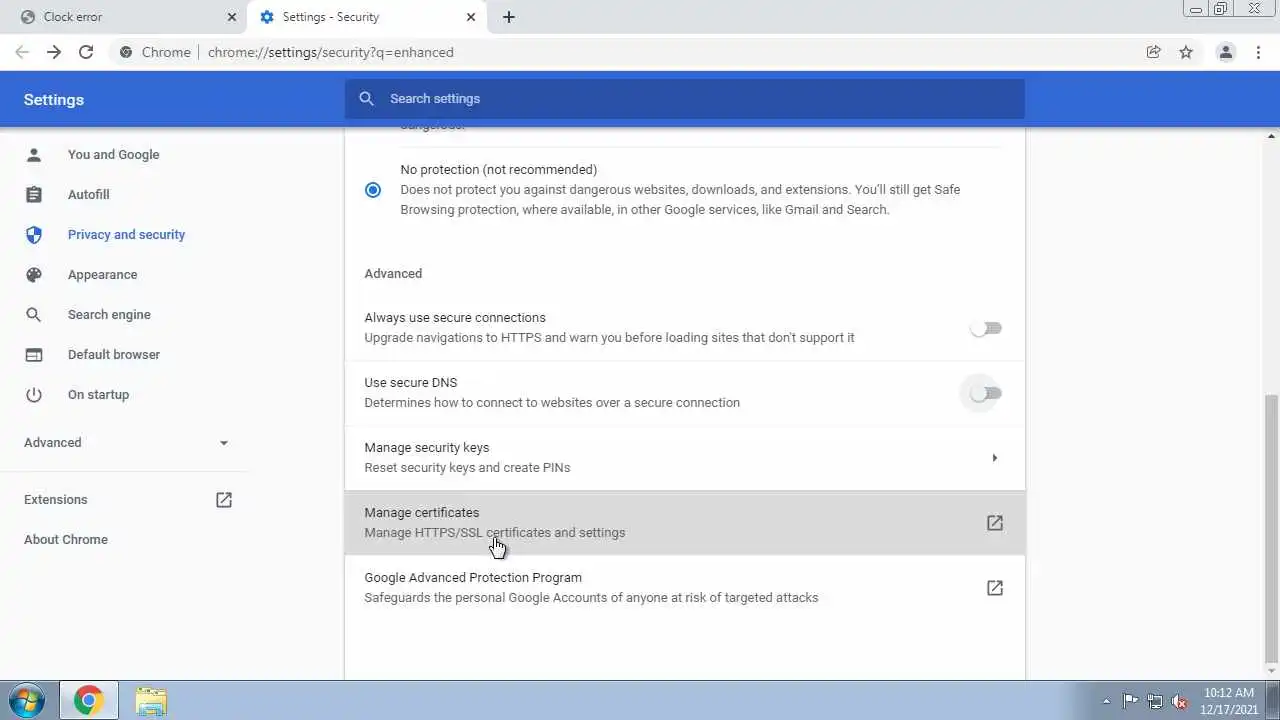Open File Explorer from the taskbar
Screen dimensions: 1280x720
[151, 701]
